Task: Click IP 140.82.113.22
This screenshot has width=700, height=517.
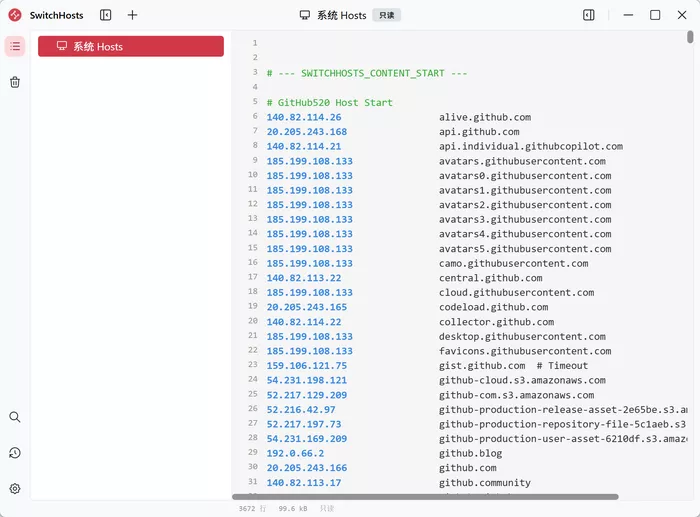Action: click(x=304, y=278)
